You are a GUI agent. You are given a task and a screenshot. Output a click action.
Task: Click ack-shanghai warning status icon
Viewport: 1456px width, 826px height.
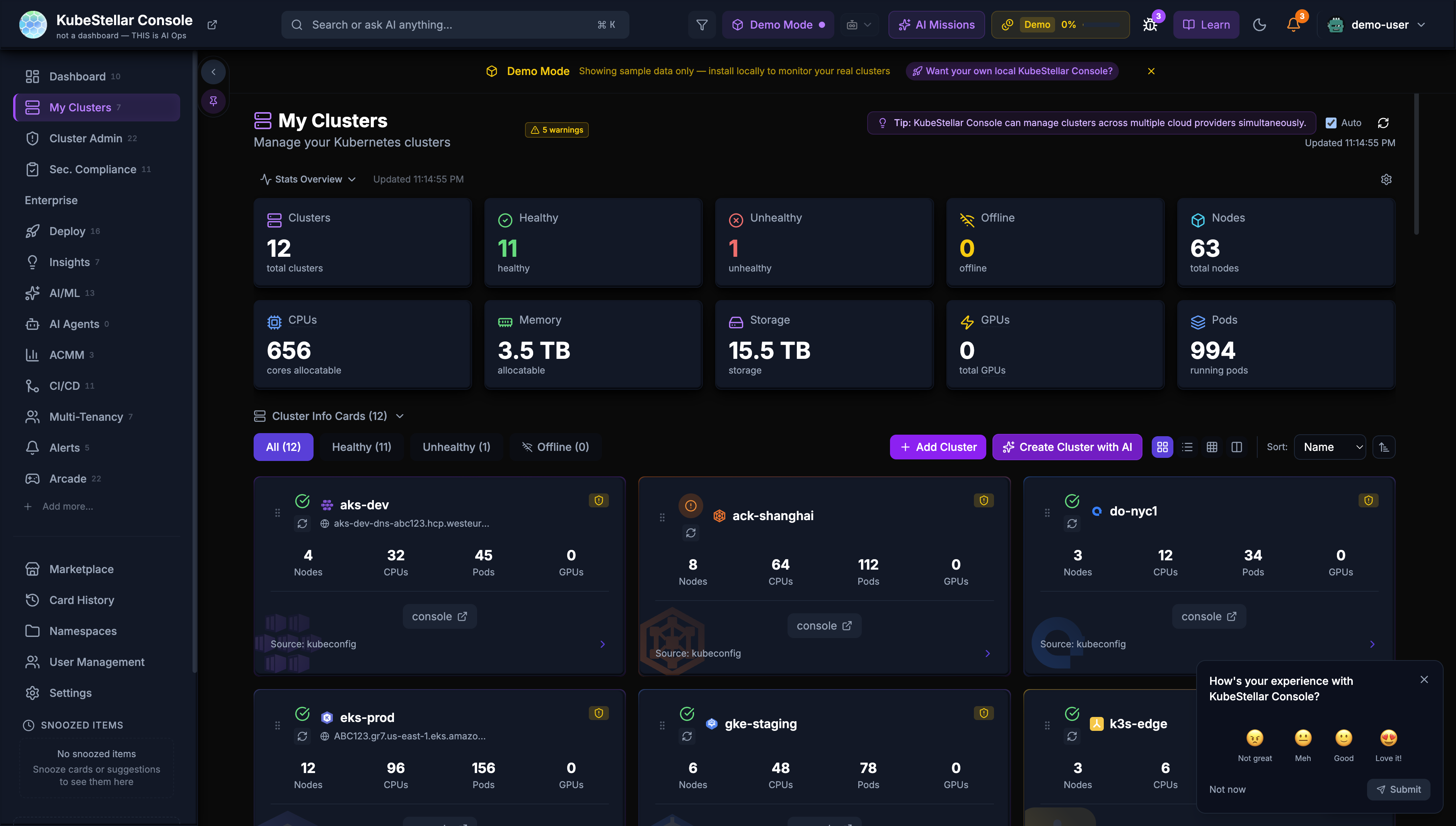690,505
